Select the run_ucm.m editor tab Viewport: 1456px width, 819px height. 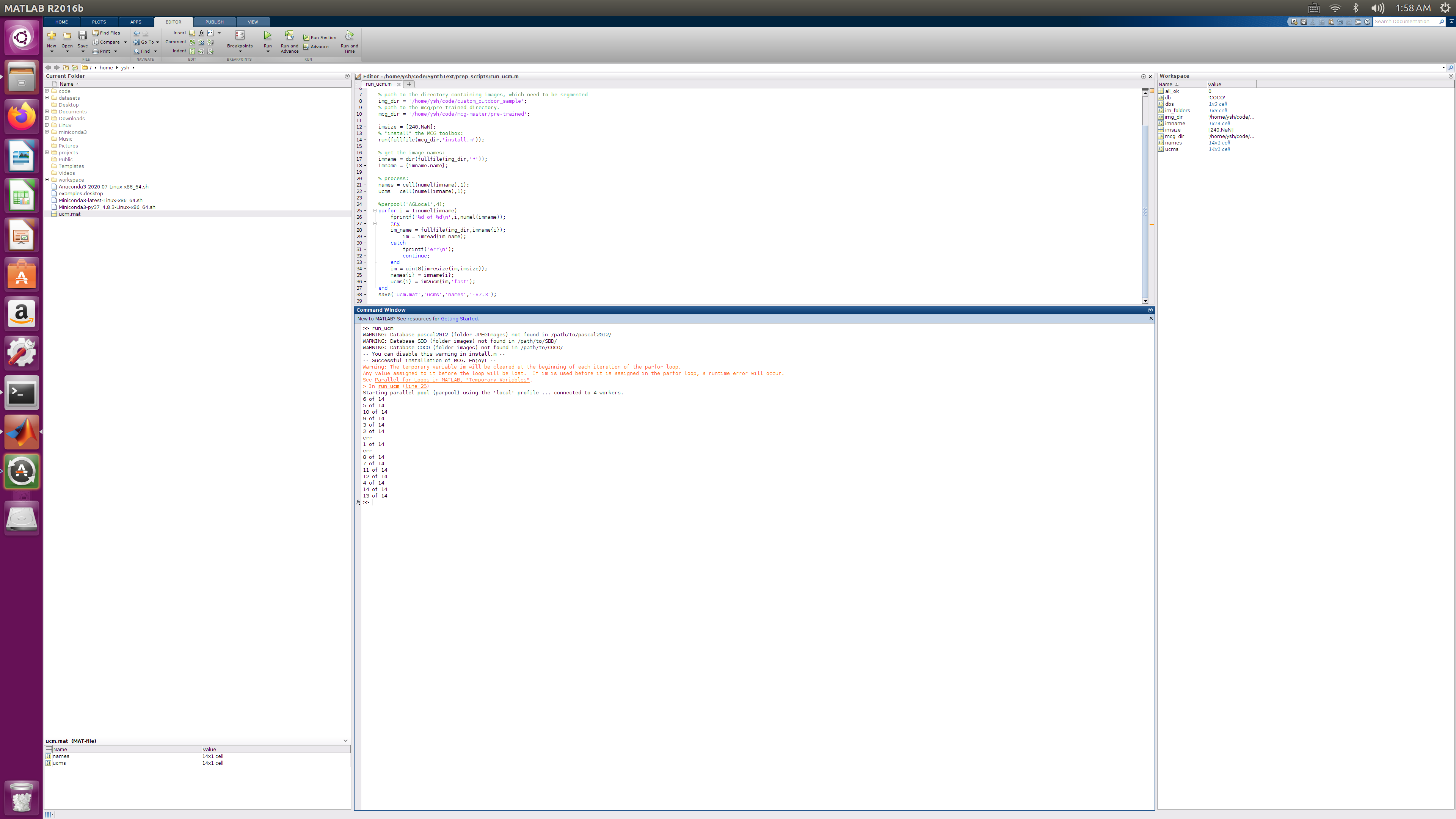click(x=379, y=84)
